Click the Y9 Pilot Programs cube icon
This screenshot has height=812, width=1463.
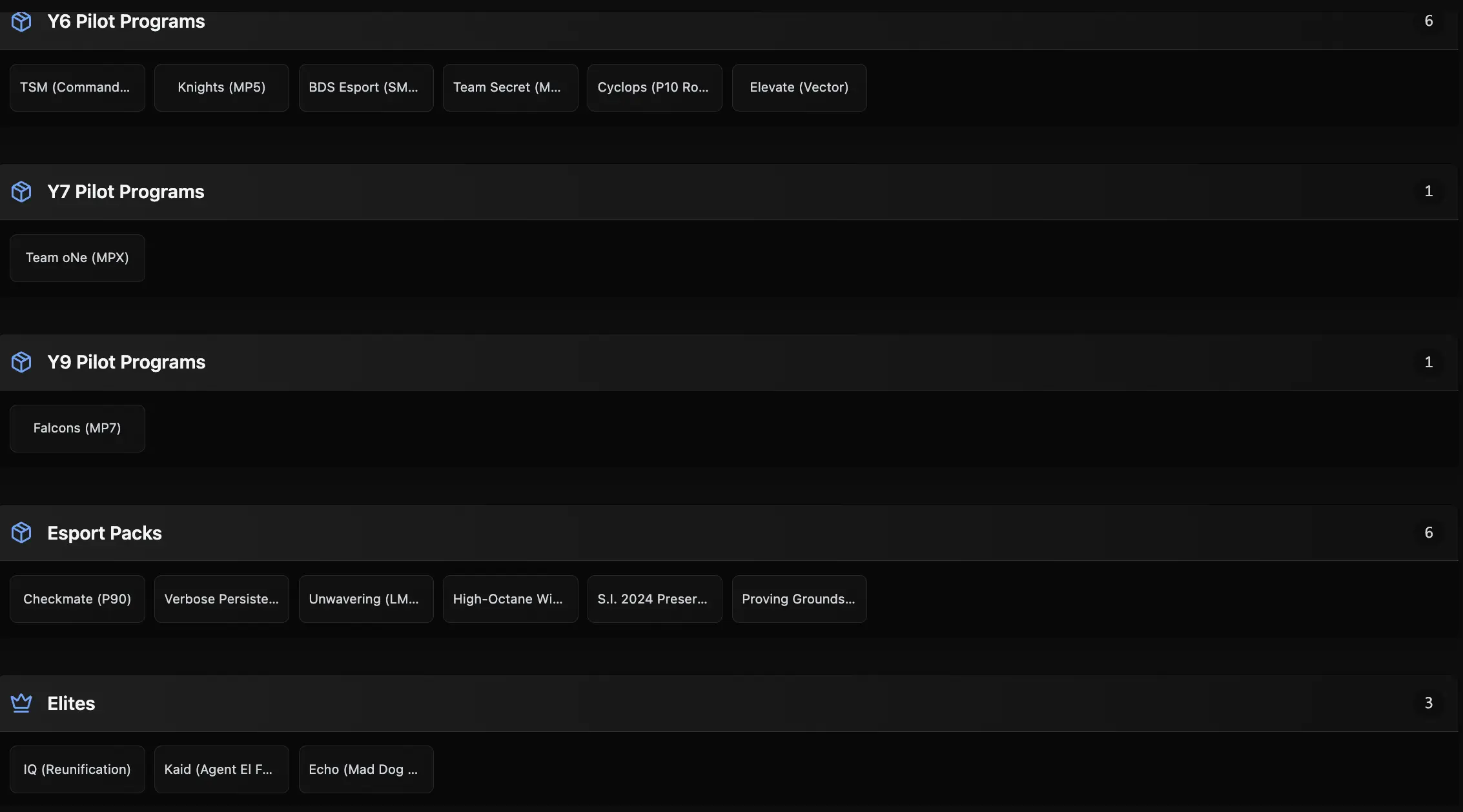click(x=21, y=362)
